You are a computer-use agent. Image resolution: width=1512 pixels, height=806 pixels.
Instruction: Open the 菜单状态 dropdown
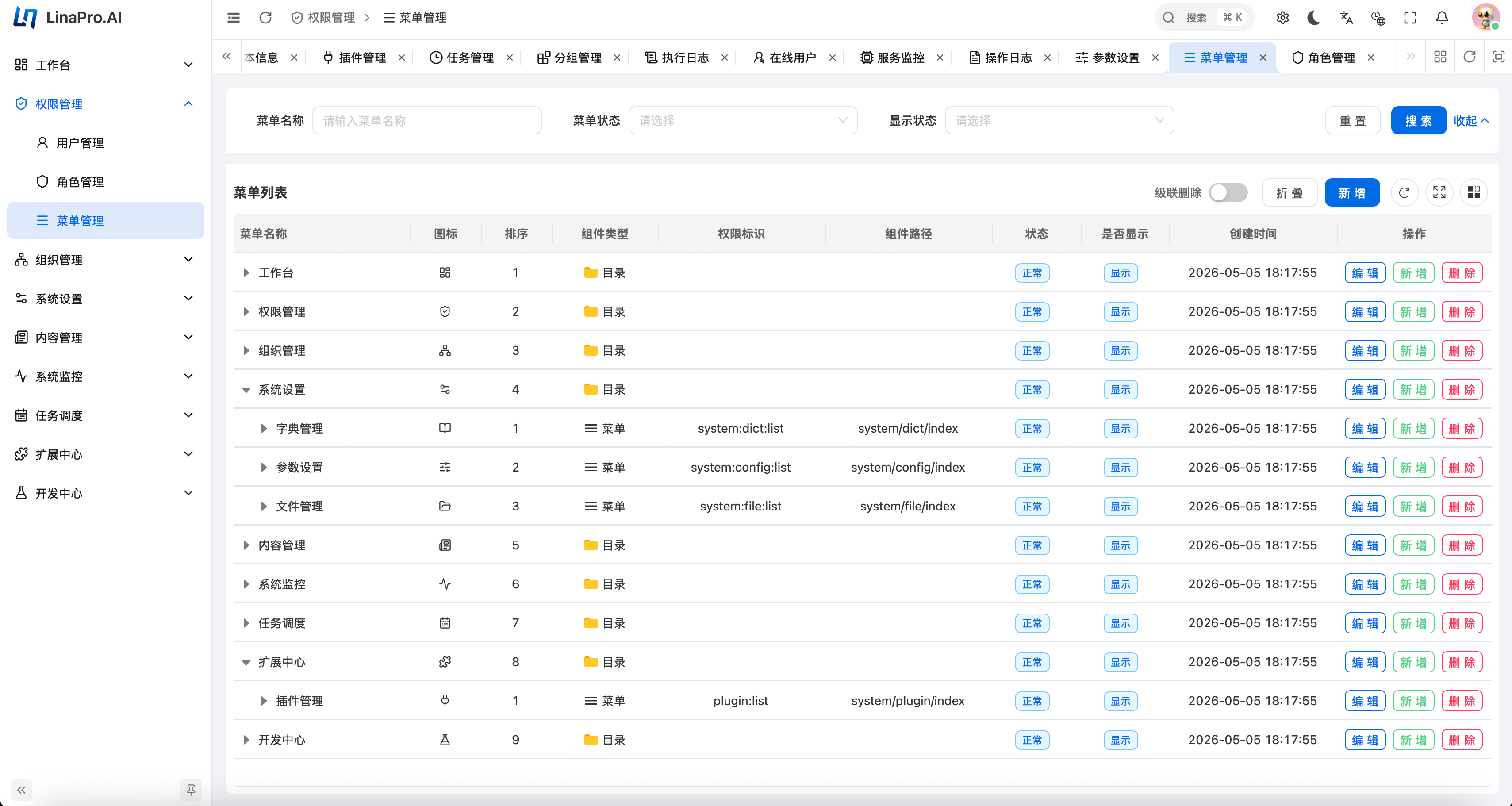tap(742, 120)
